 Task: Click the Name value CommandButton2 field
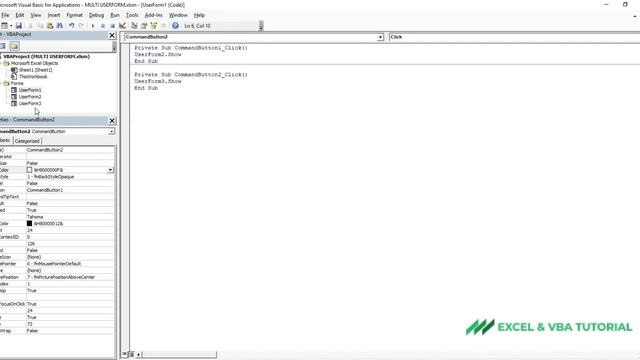click(70, 150)
